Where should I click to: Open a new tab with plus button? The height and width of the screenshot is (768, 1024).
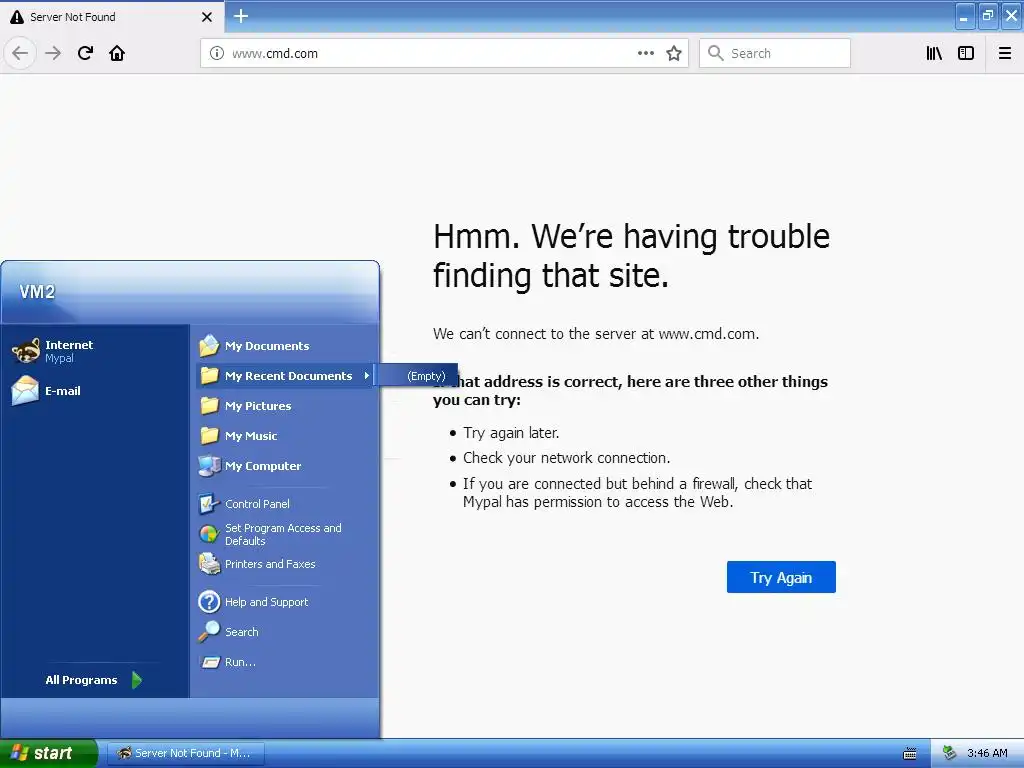point(240,16)
